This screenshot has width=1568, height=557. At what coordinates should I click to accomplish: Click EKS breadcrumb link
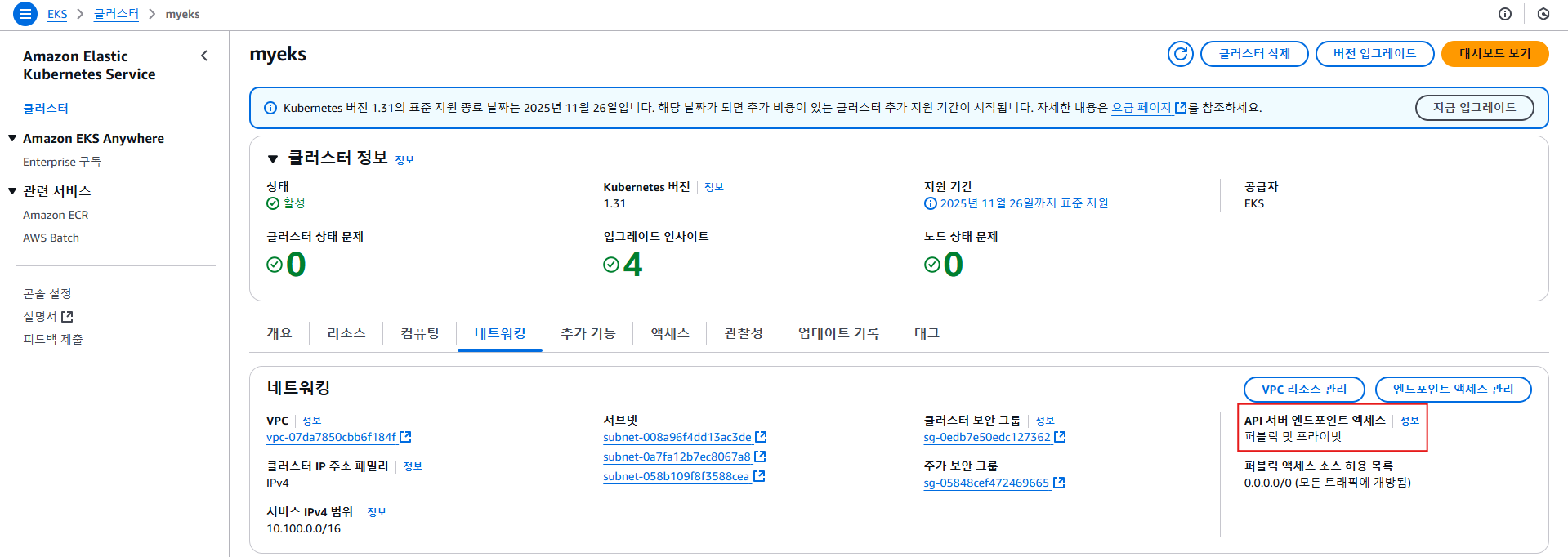click(57, 14)
